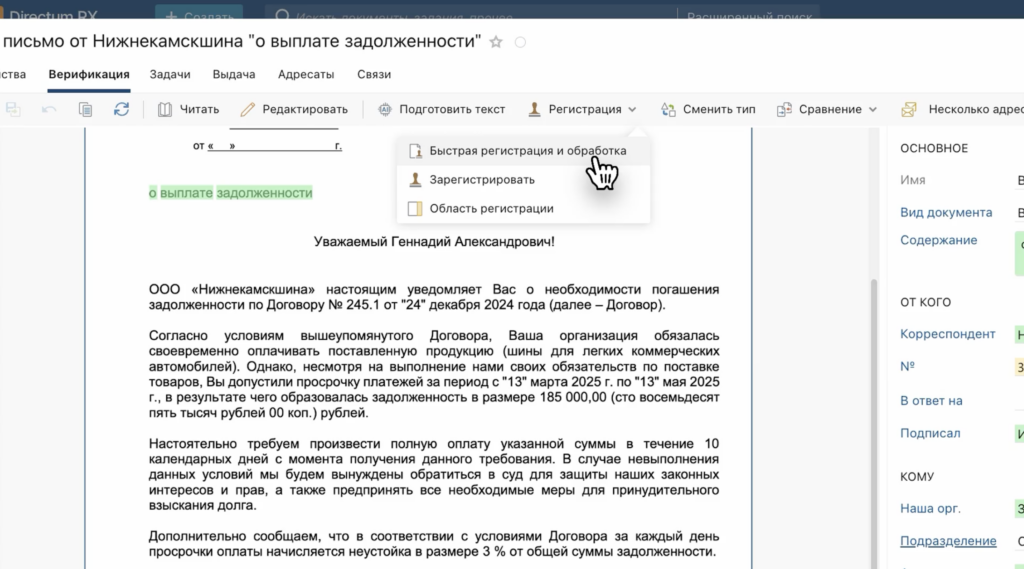Click the Вид документа field label link
Screen dimensions: 1024x569
[946, 212]
